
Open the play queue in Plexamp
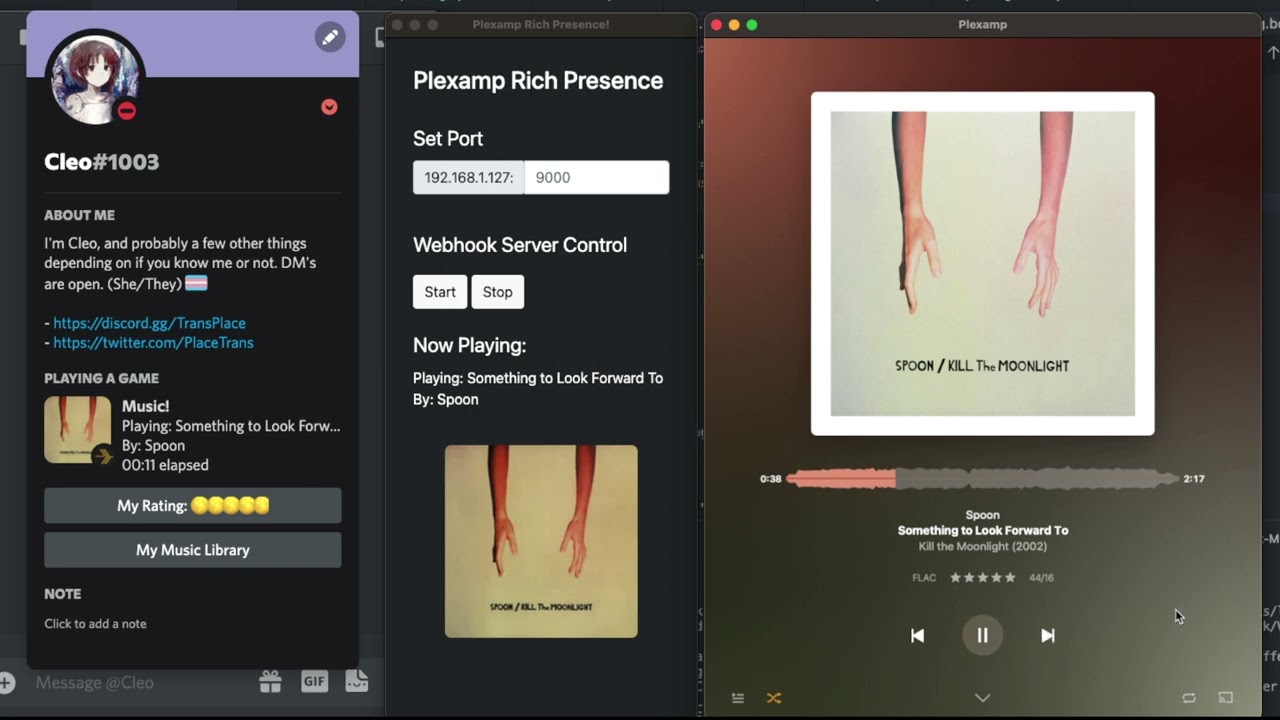pyautogui.click(x=737, y=698)
